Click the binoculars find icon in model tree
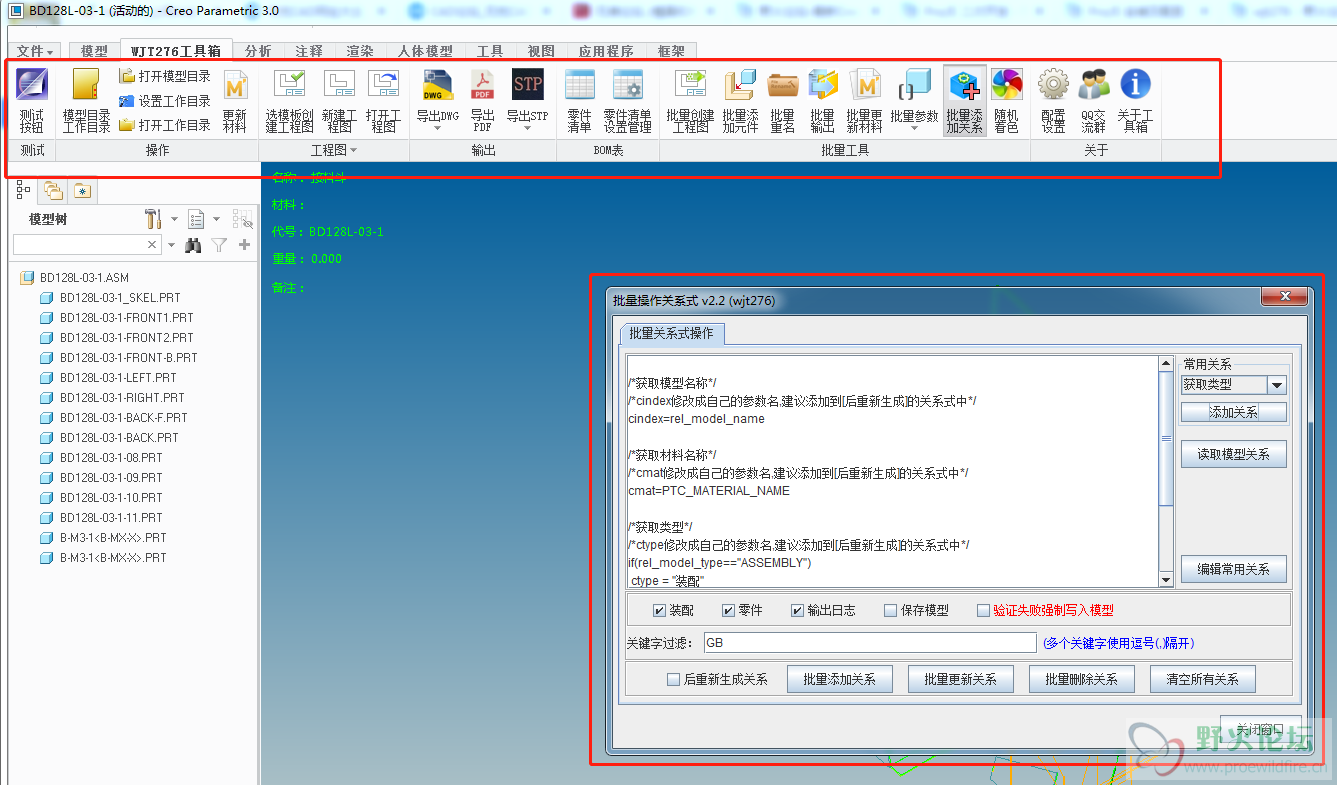 194,244
